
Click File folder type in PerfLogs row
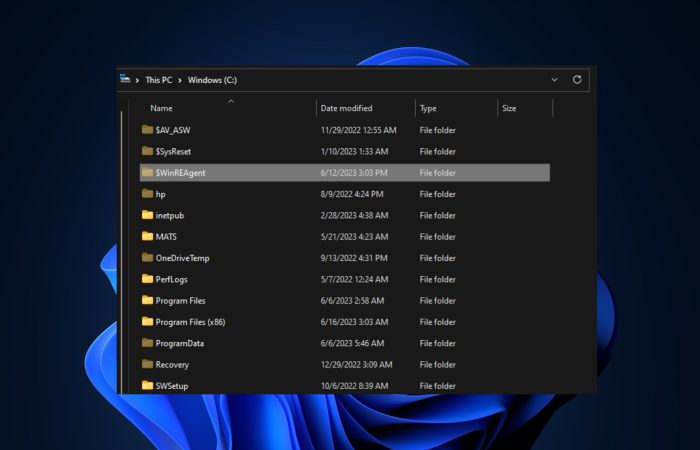(438, 279)
